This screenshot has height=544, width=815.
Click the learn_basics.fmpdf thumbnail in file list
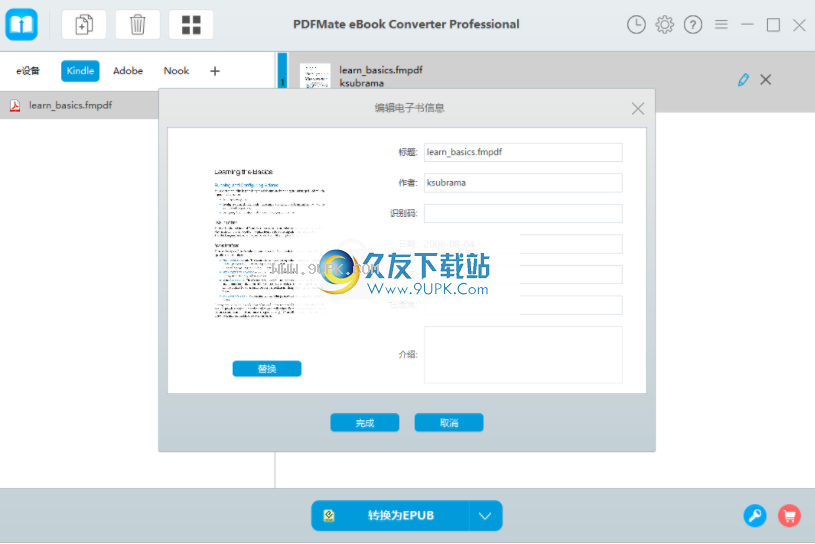pyautogui.click(x=315, y=76)
